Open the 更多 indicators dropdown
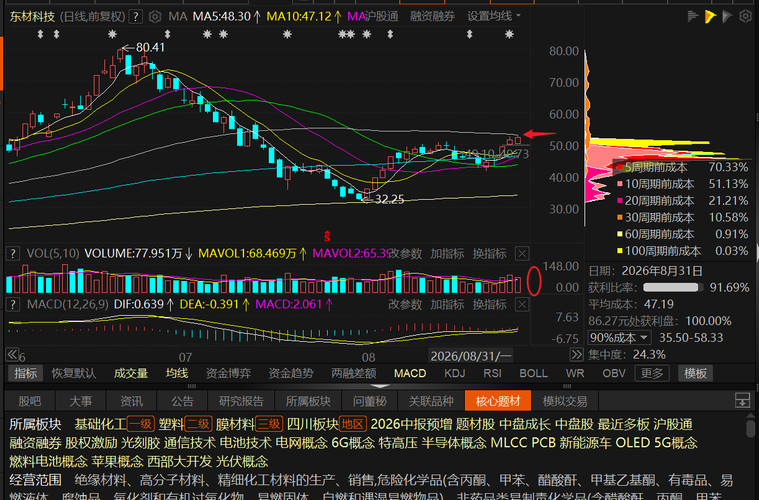759x500 pixels. pos(652,373)
